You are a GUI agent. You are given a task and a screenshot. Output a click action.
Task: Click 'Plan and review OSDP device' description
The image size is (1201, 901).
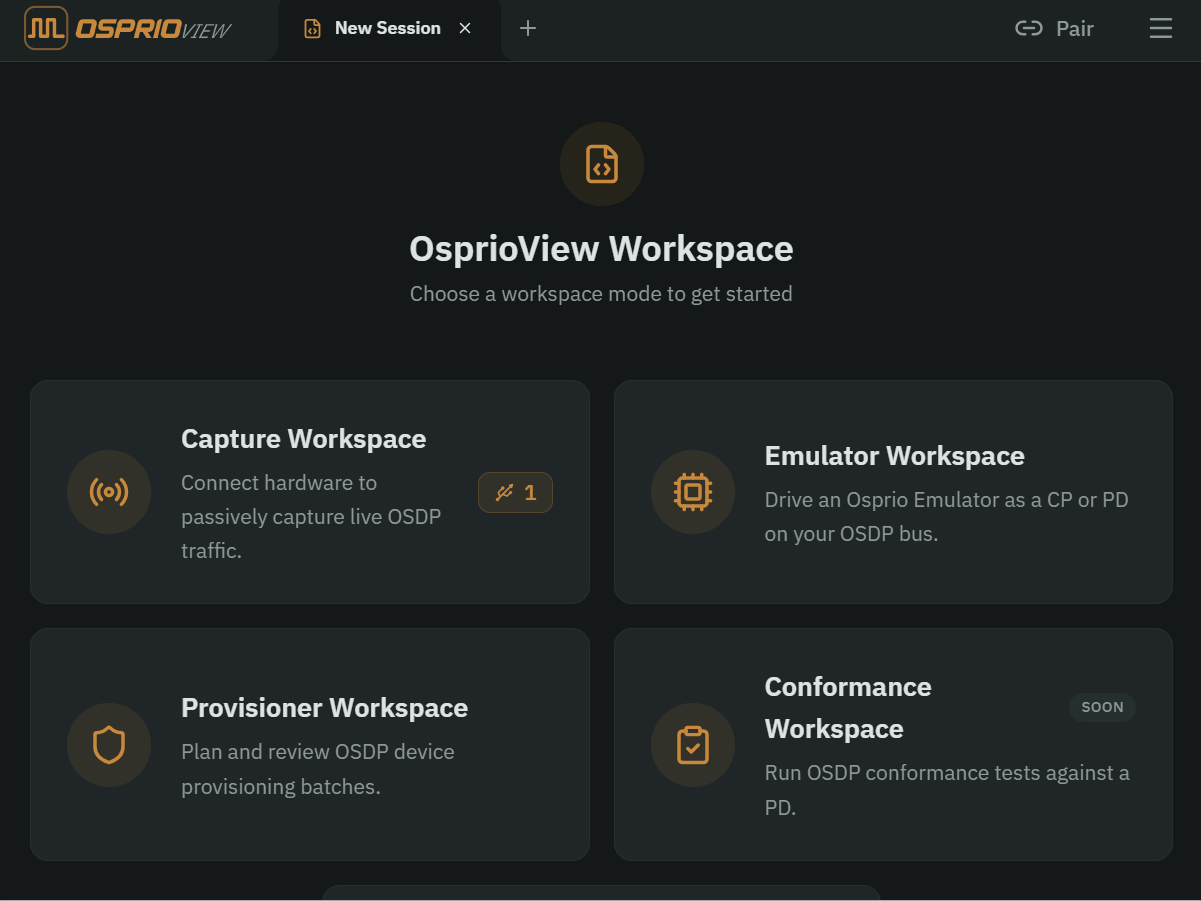318,769
